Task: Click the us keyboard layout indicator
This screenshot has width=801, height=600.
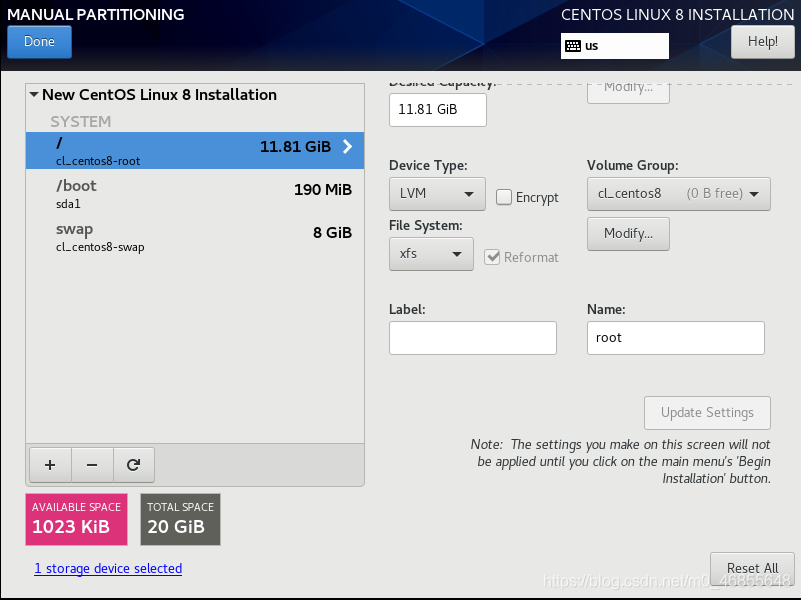Action: 615,46
